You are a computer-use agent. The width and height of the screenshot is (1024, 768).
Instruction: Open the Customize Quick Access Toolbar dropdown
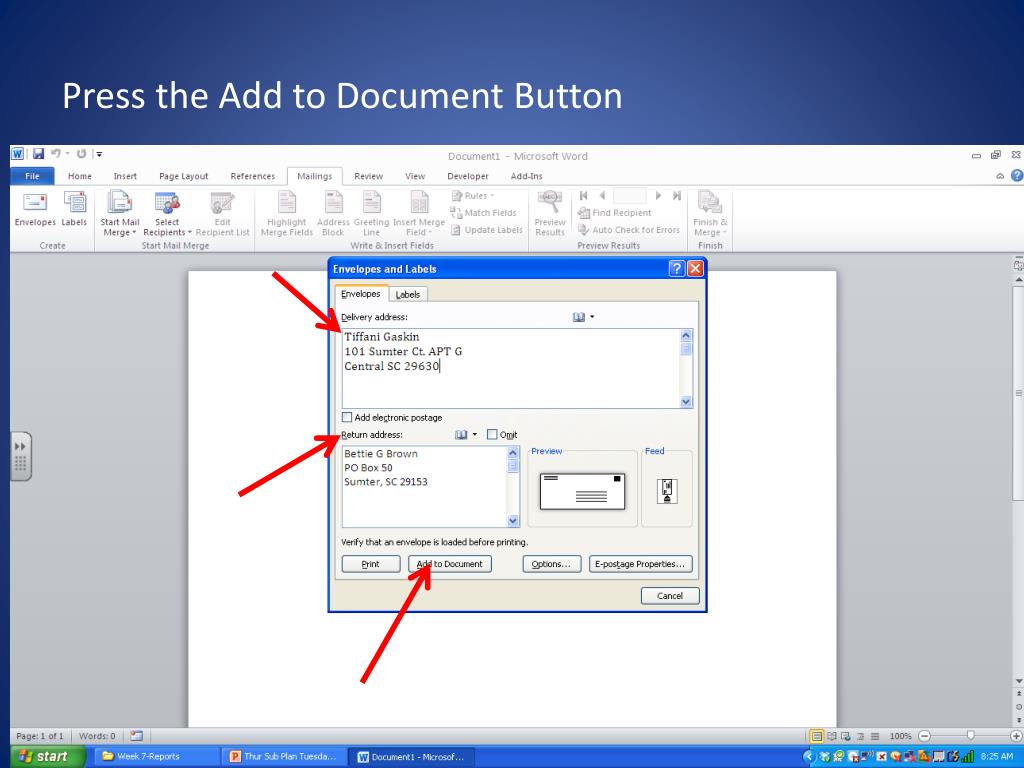99,154
